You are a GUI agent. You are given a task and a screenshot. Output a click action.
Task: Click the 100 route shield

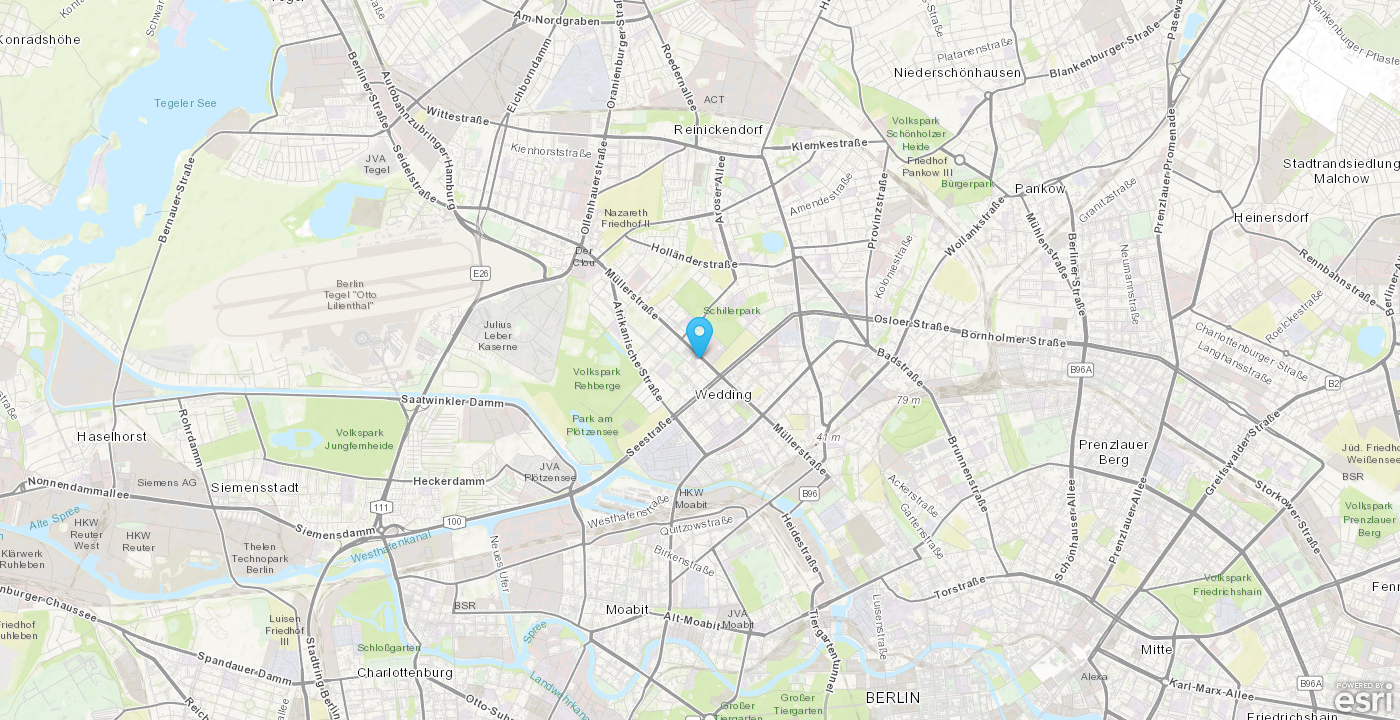454,521
